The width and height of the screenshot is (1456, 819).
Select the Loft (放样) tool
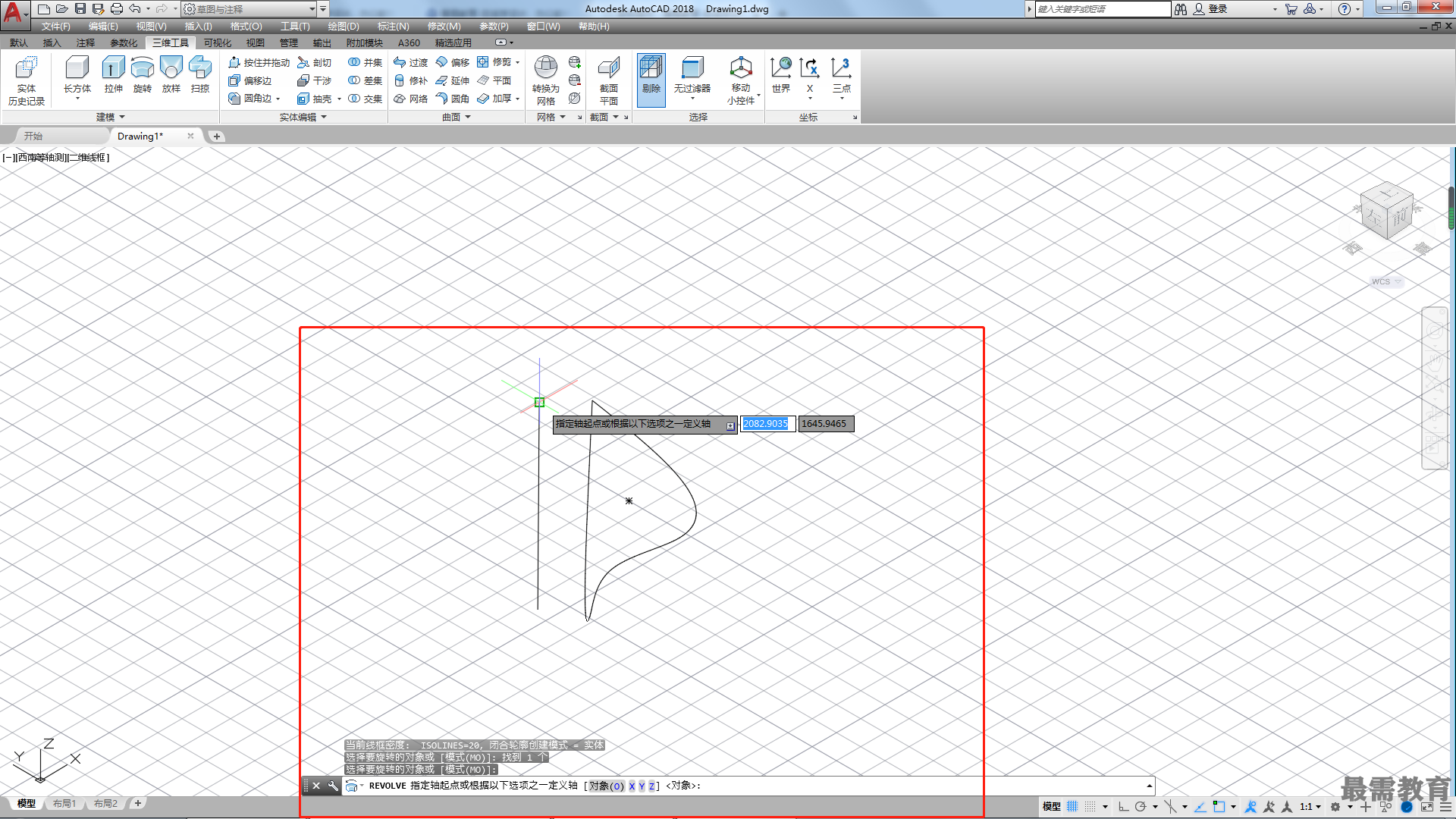pos(171,76)
